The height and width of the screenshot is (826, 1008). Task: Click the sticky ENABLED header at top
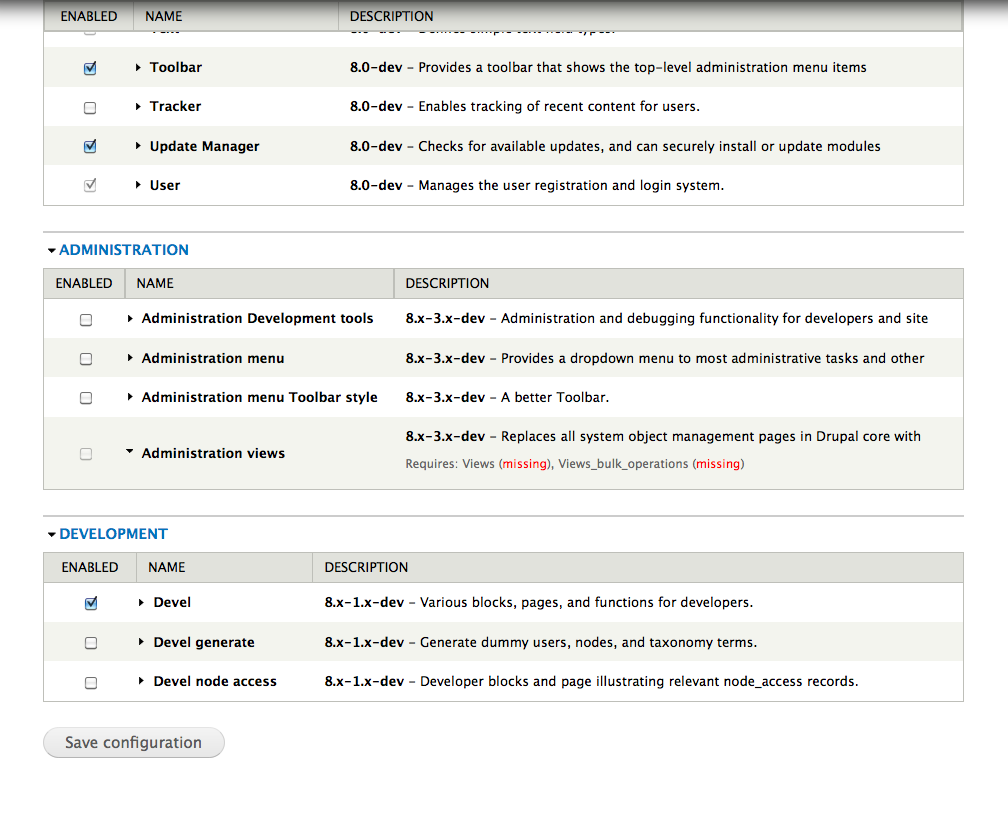[89, 17]
